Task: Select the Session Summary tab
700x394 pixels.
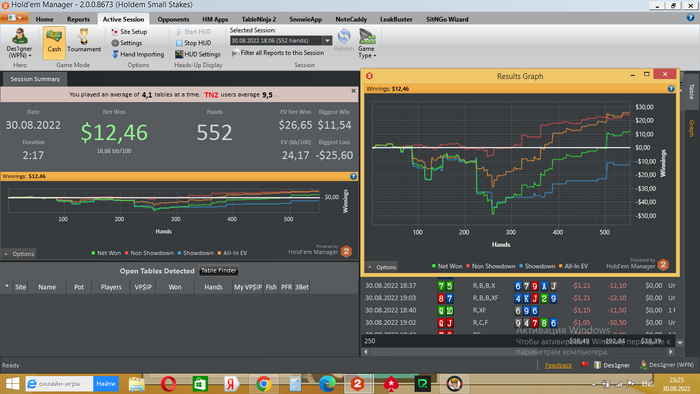Action: coord(35,79)
